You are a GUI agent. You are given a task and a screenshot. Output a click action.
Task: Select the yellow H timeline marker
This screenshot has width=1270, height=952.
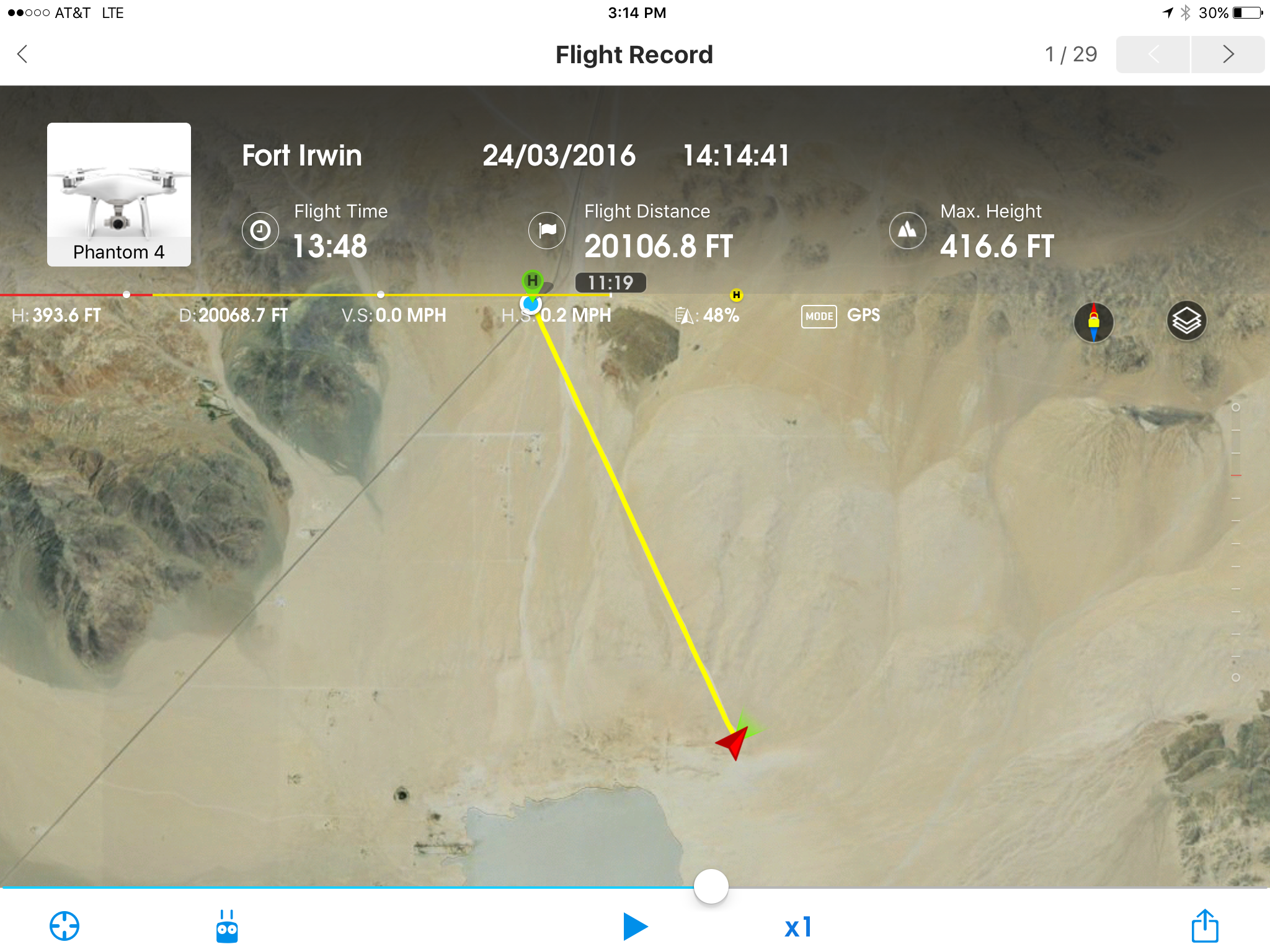(736, 295)
